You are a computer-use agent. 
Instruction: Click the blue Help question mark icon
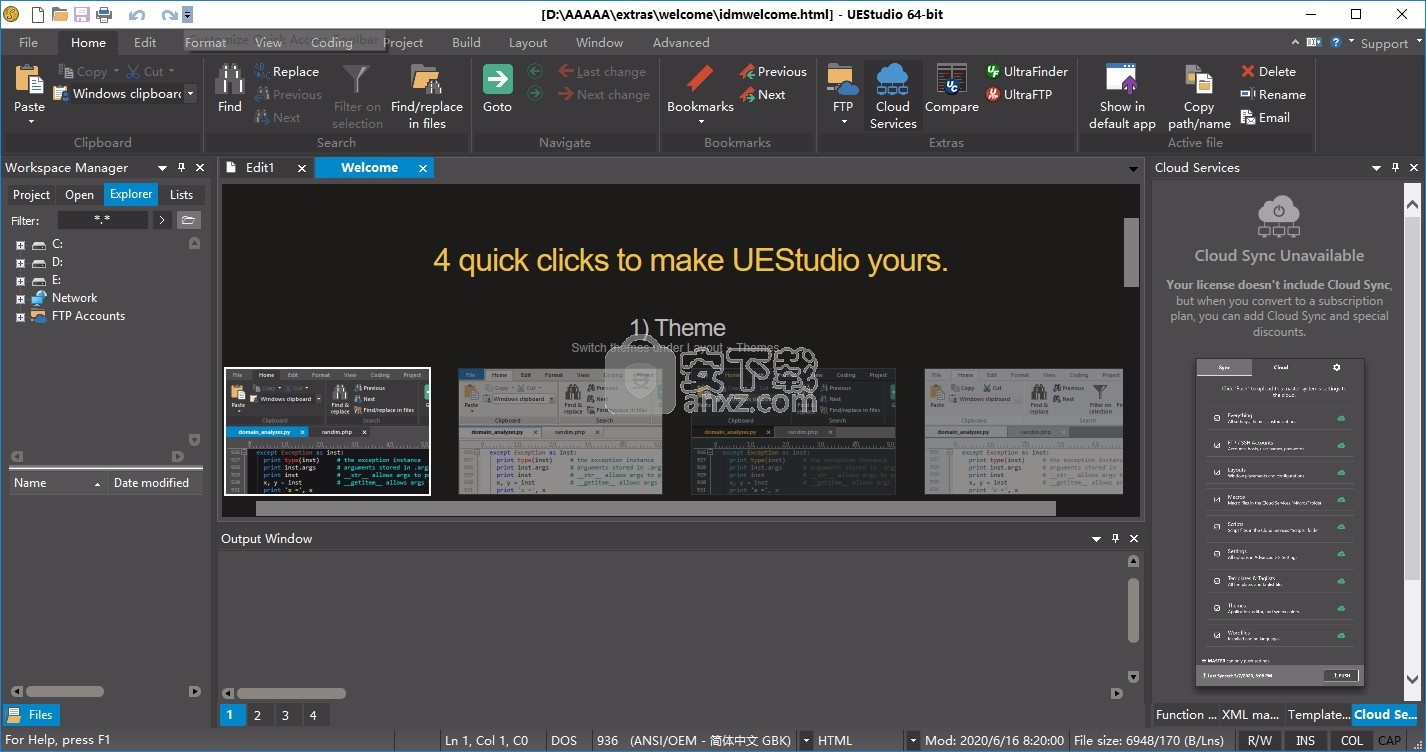[x=1337, y=42]
